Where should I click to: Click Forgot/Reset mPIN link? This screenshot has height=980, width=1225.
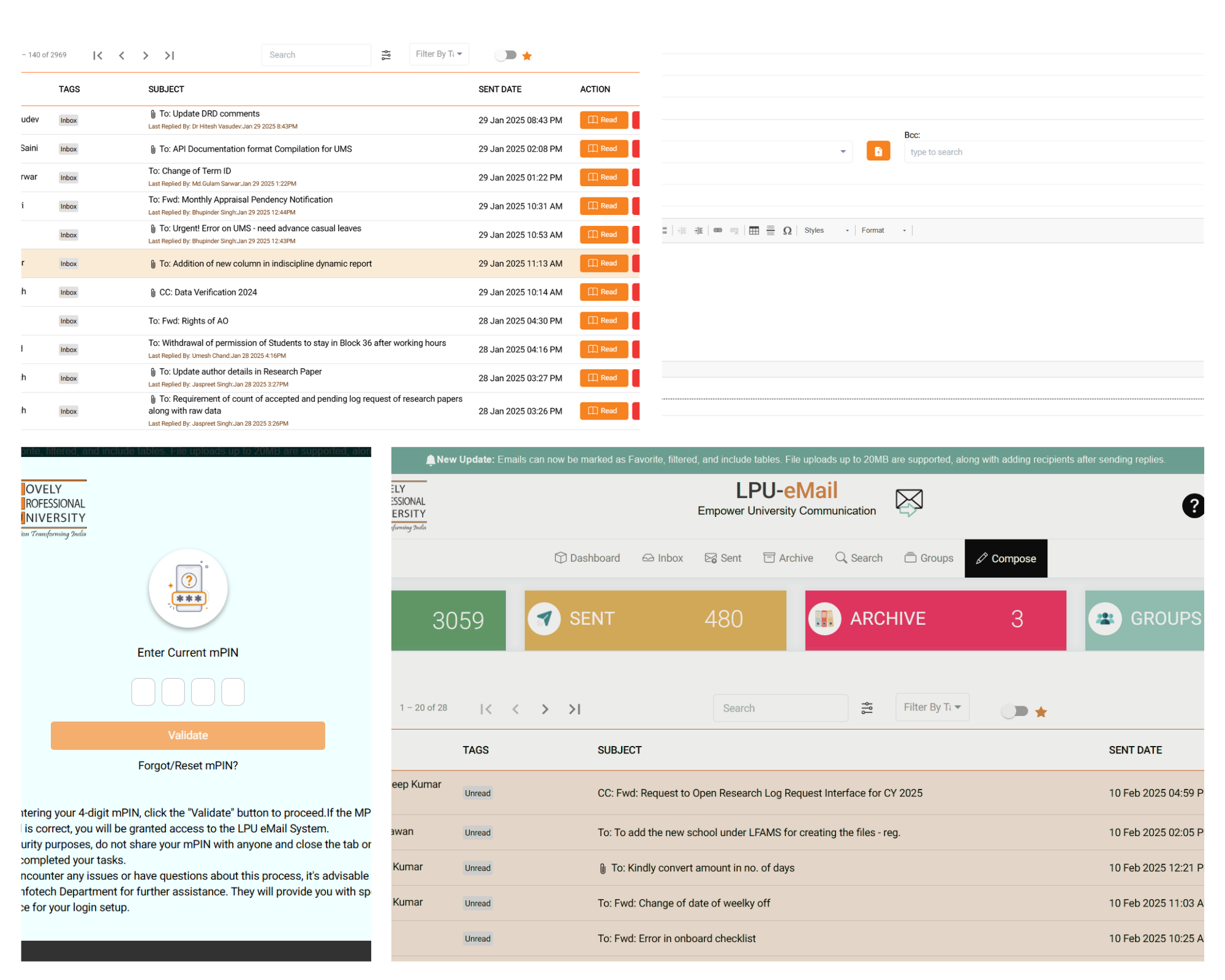click(188, 766)
